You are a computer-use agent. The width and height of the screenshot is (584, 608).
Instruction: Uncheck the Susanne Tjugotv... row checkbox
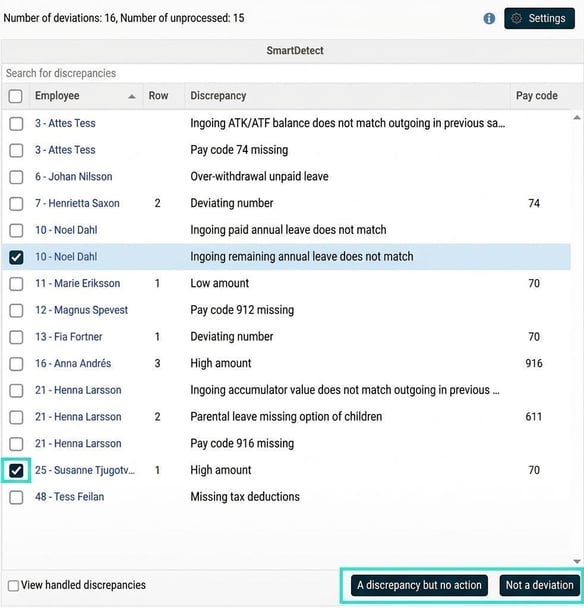coord(16,471)
